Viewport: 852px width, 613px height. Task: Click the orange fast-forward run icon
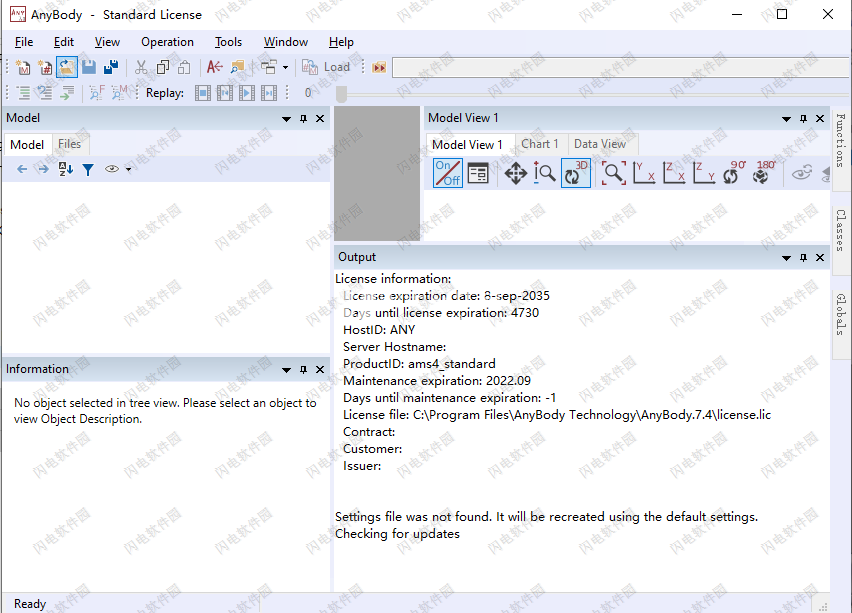379,67
